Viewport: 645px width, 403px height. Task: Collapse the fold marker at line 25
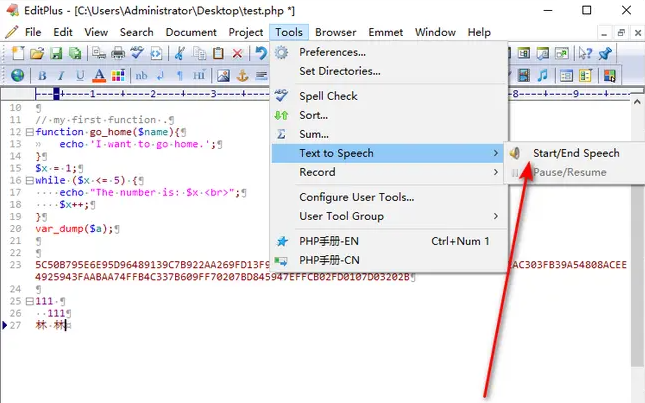pyautogui.click(x=30, y=301)
